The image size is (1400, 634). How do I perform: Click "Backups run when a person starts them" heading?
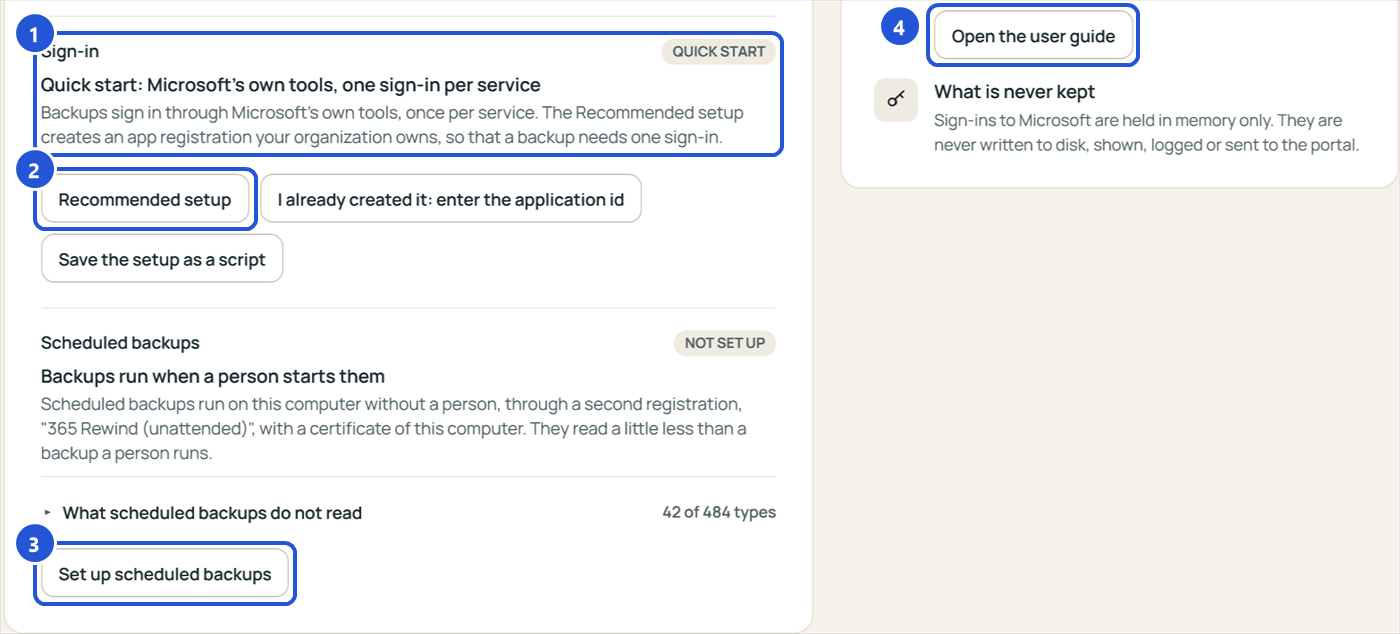point(213,377)
